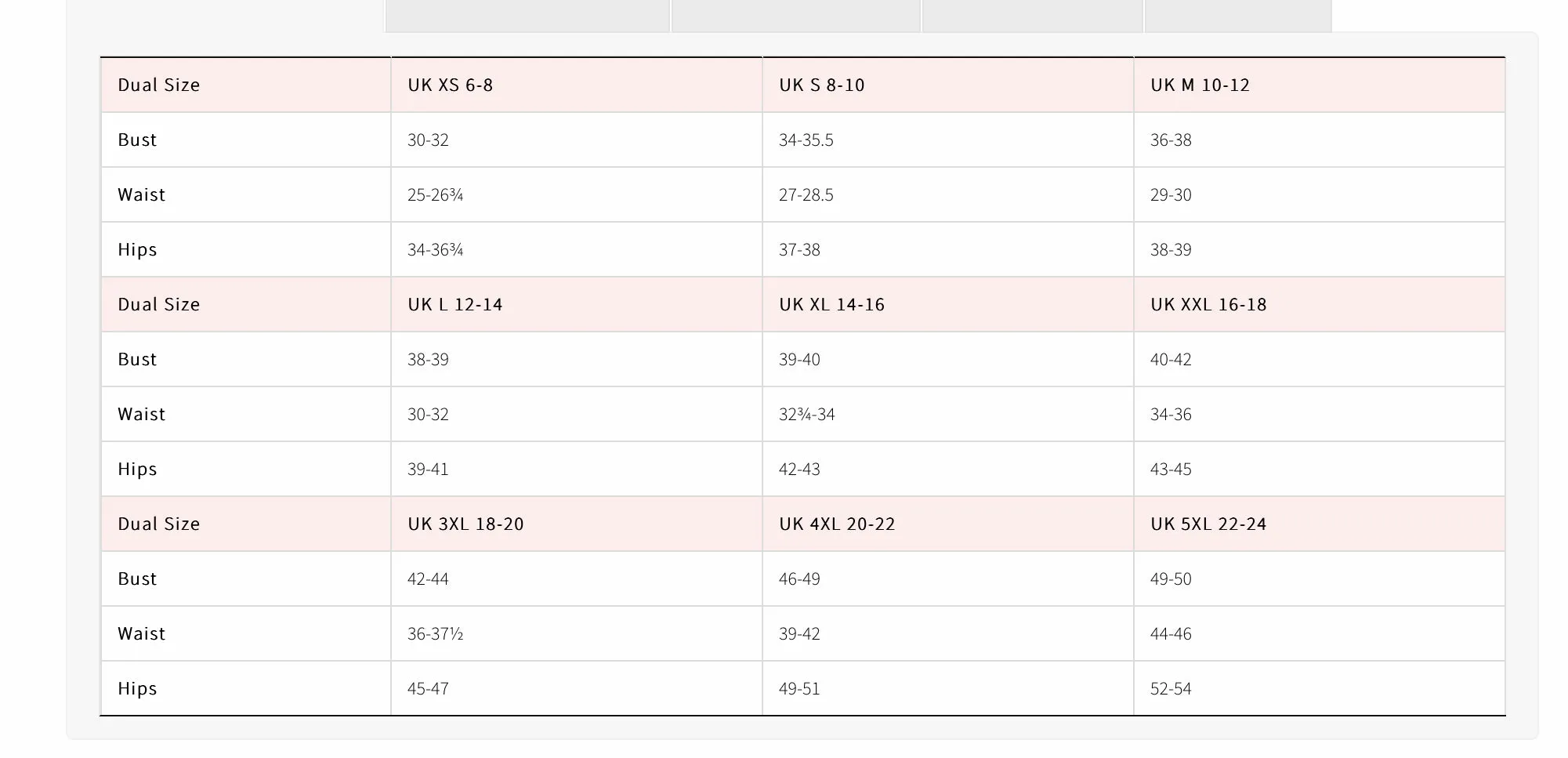Viewport: 1568px width, 758px height.
Task: Select the UK 4XL 20-22 size header
Action: [948, 524]
